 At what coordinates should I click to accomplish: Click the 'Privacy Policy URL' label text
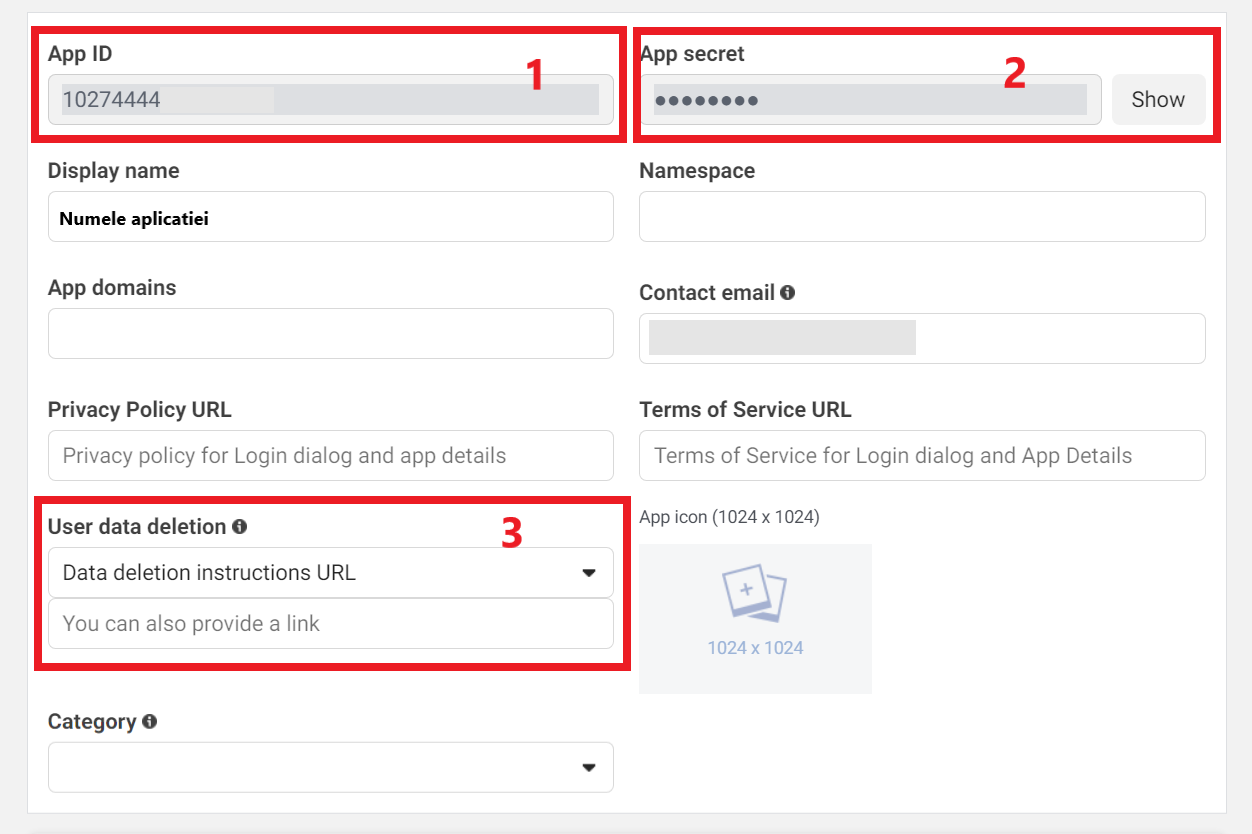pyautogui.click(x=139, y=410)
